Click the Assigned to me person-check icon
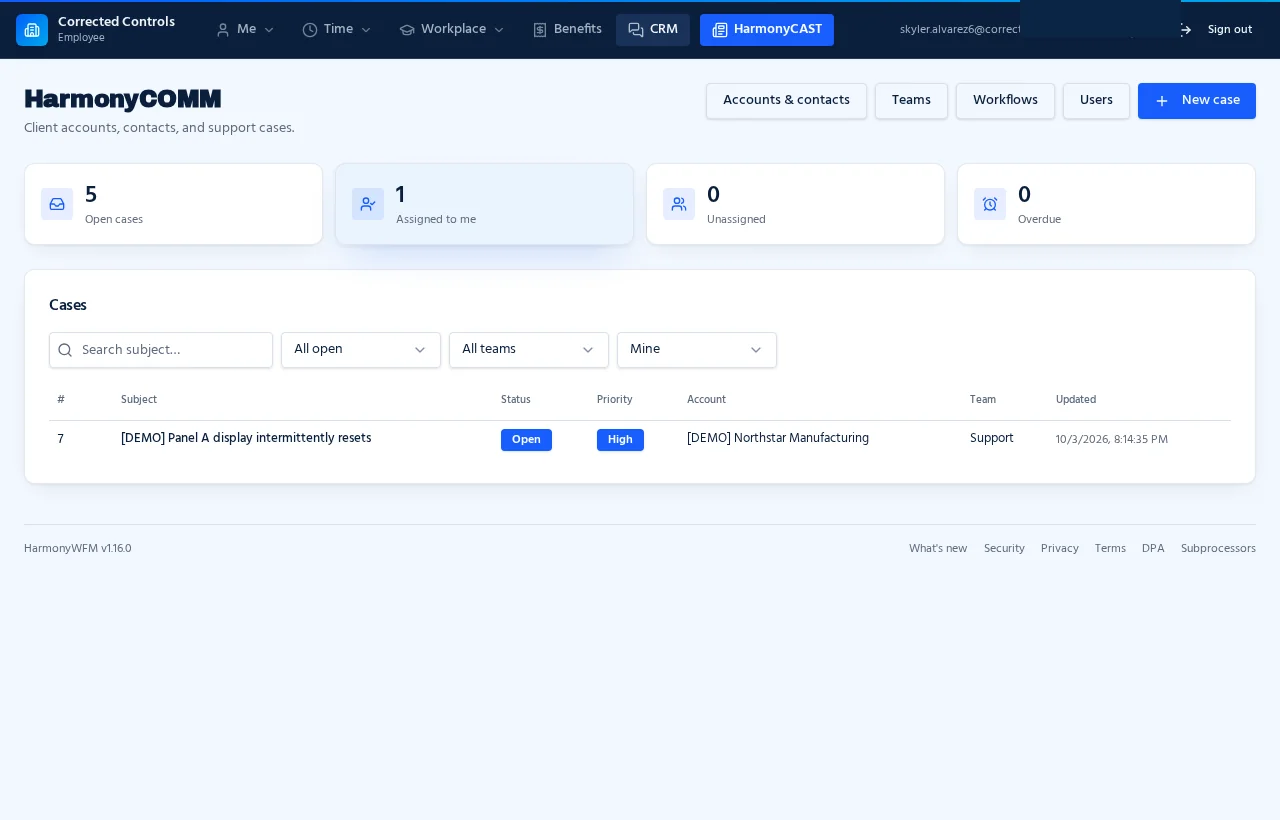The image size is (1280, 820). (368, 204)
